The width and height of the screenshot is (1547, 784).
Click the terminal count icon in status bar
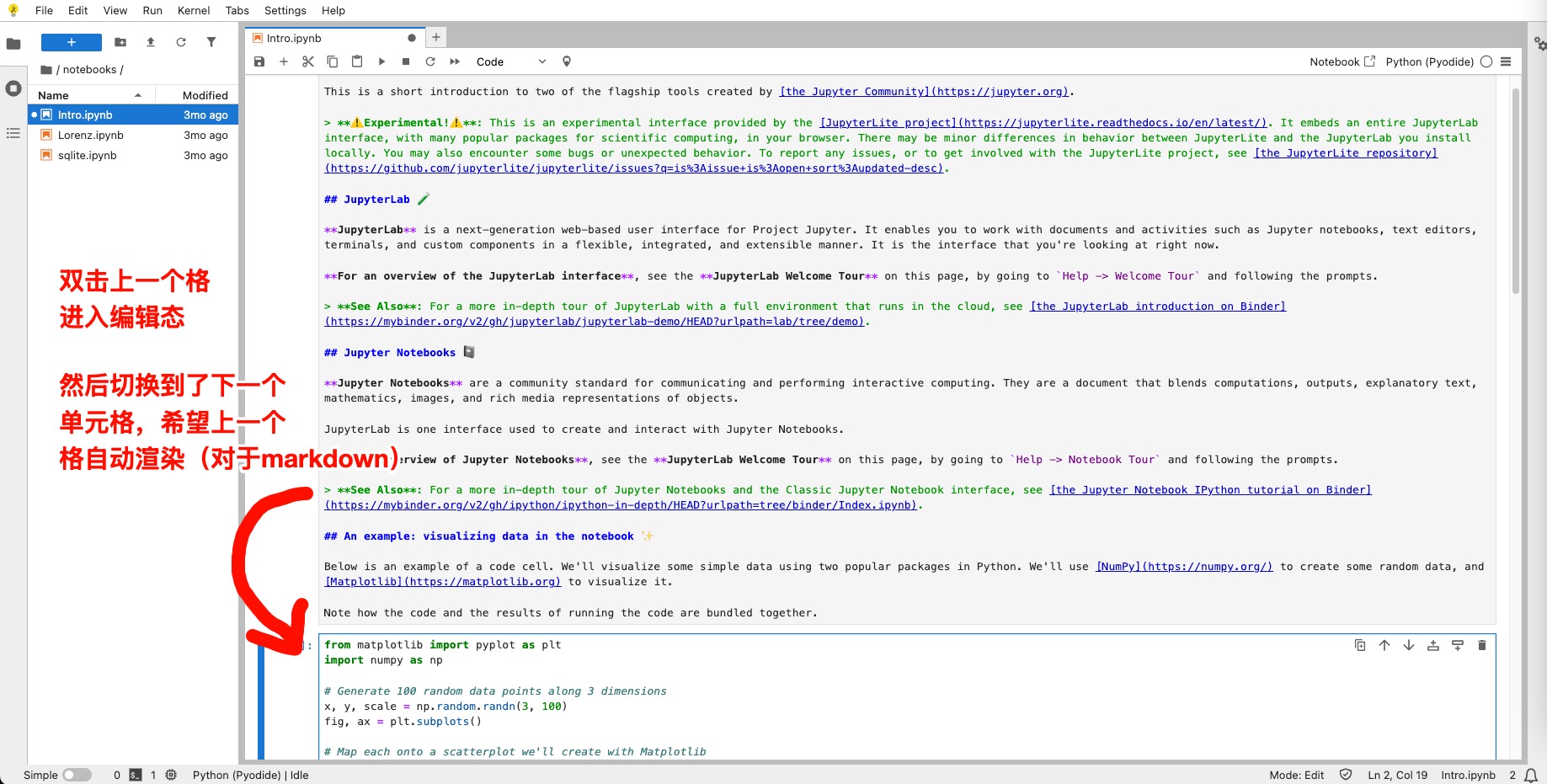pyautogui.click(x=136, y=775)
